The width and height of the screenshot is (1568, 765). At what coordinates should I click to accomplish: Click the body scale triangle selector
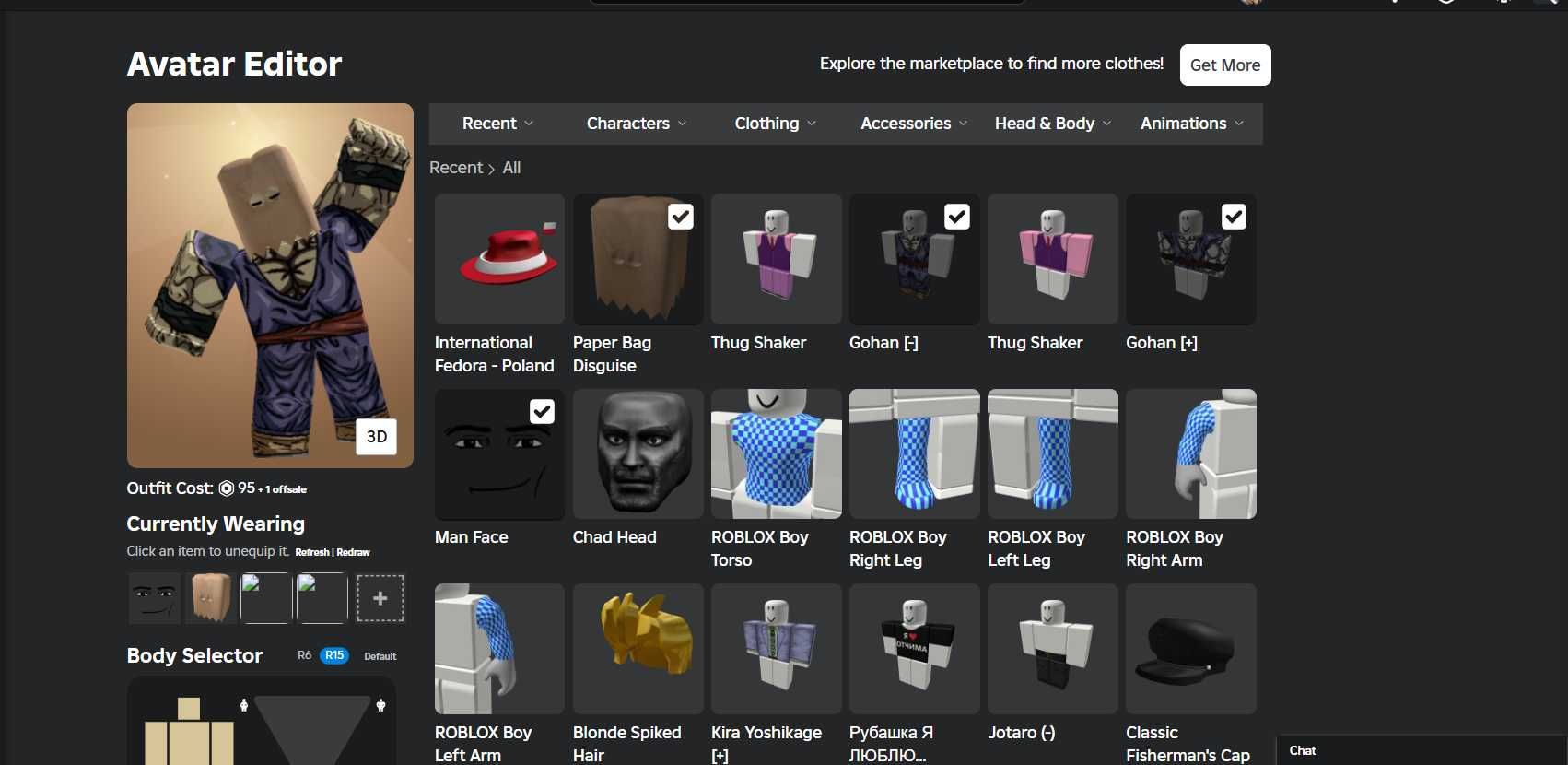tap(312, 730)
